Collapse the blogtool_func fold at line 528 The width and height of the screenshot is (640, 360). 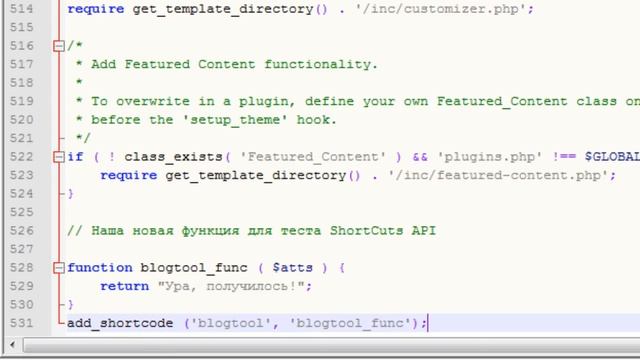point(59,268)
